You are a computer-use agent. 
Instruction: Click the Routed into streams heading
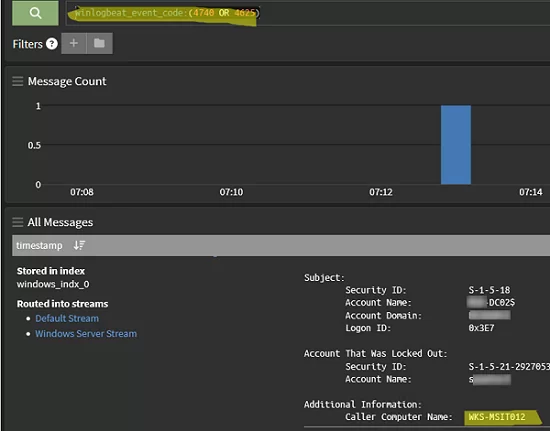(62, 304)
